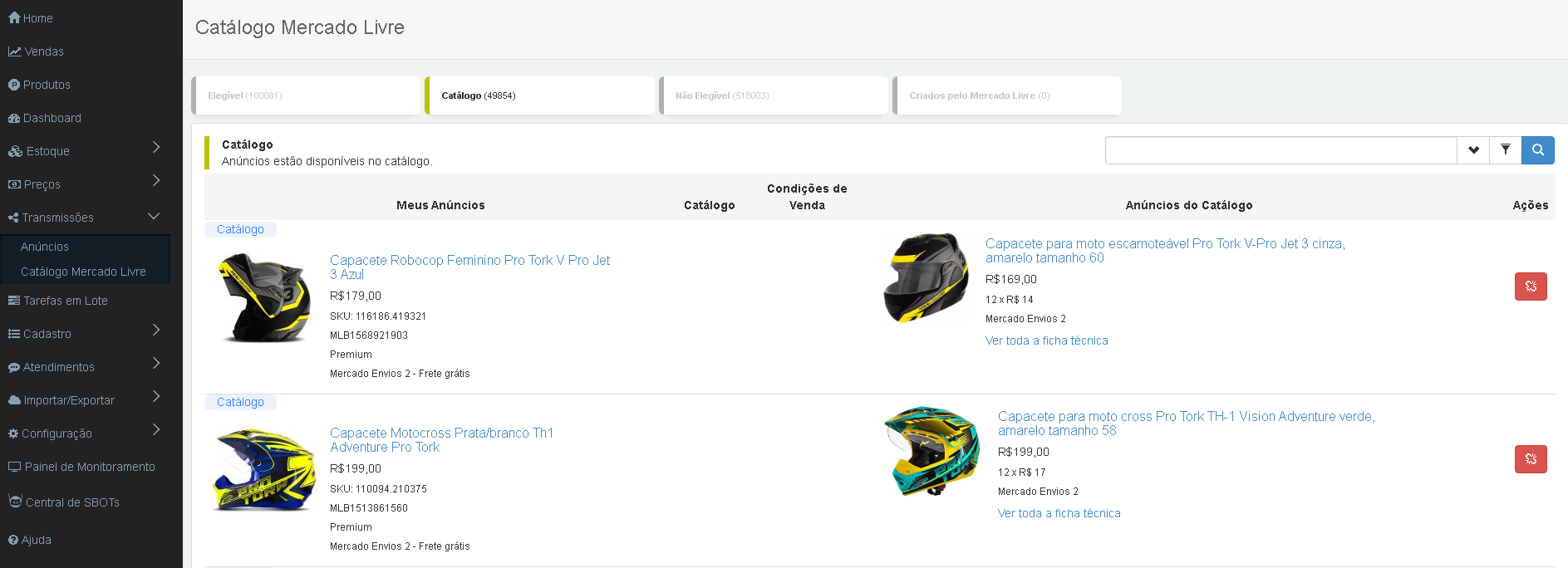Click the R$169,00 catalog price
This screenshot has height=568, width=1568.
1011,279
